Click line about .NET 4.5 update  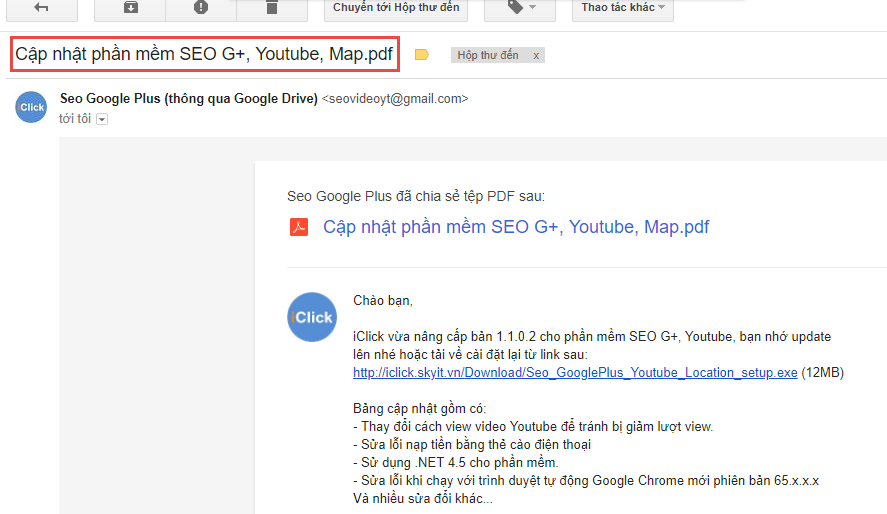(455, 463)
